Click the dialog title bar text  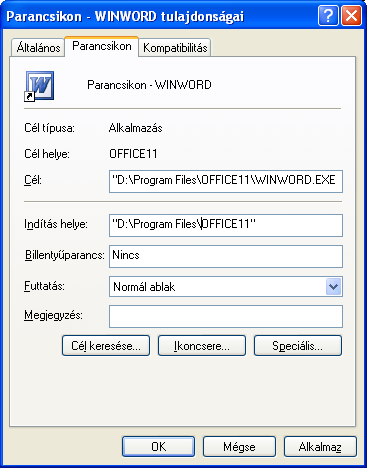click(x=125, y=16)
